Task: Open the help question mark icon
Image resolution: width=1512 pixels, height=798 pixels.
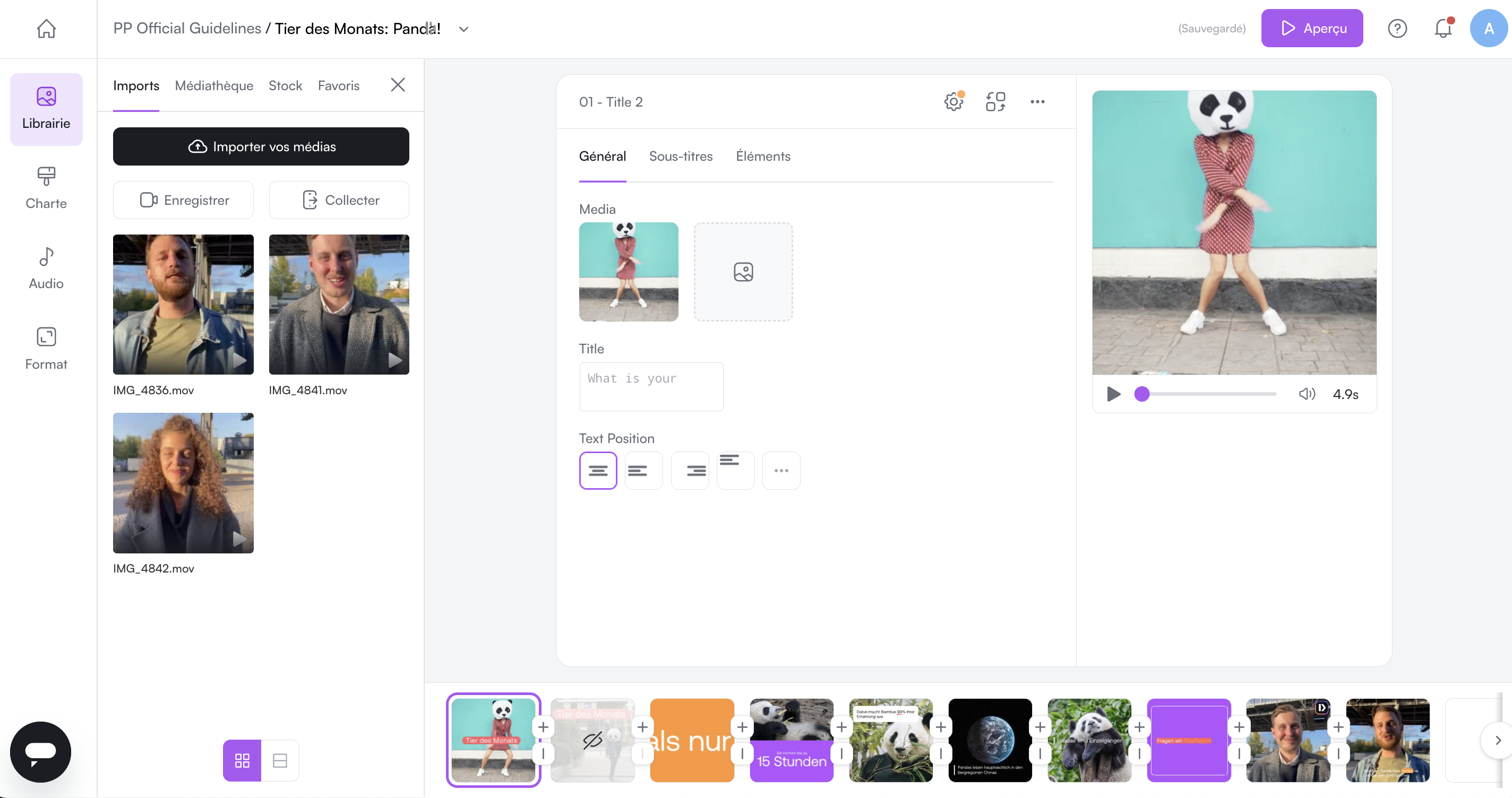Action: [x=1397, y=28]
